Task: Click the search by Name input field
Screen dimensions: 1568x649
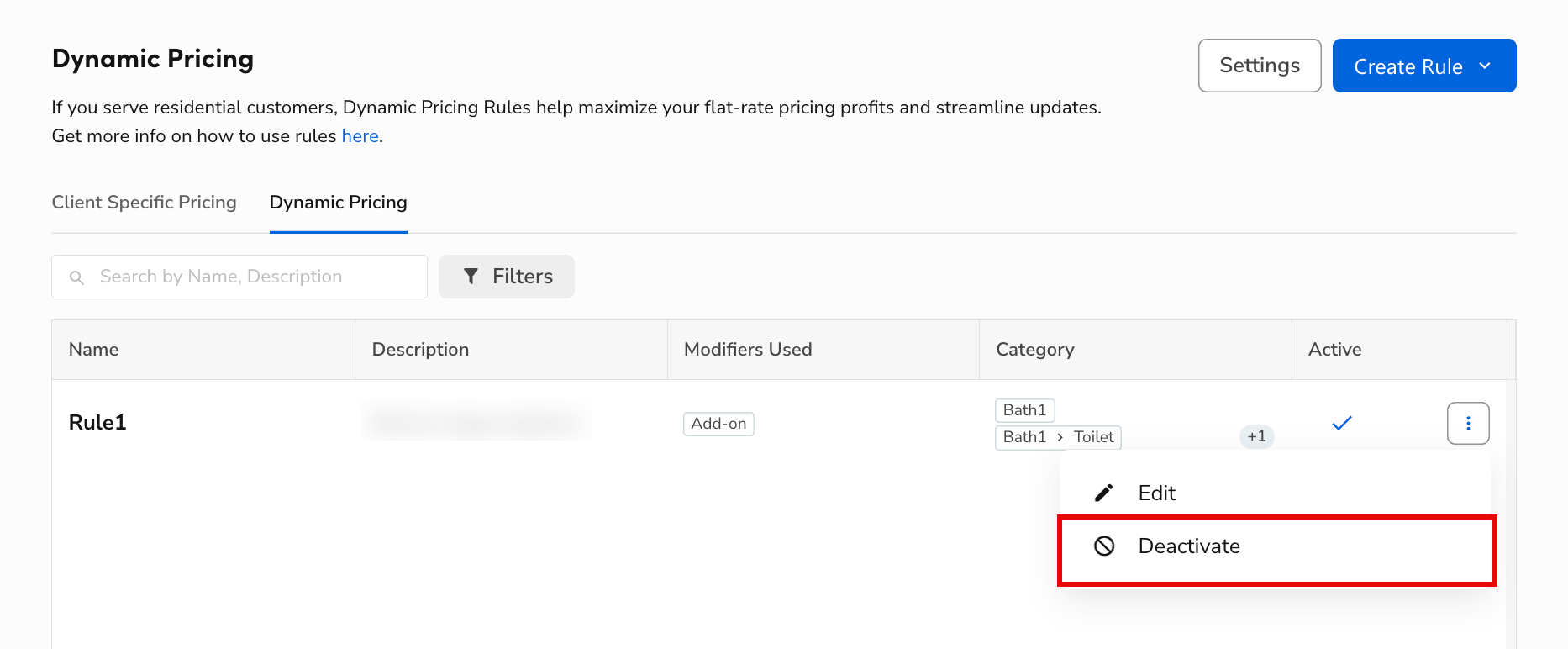Action: click(239, 276)
